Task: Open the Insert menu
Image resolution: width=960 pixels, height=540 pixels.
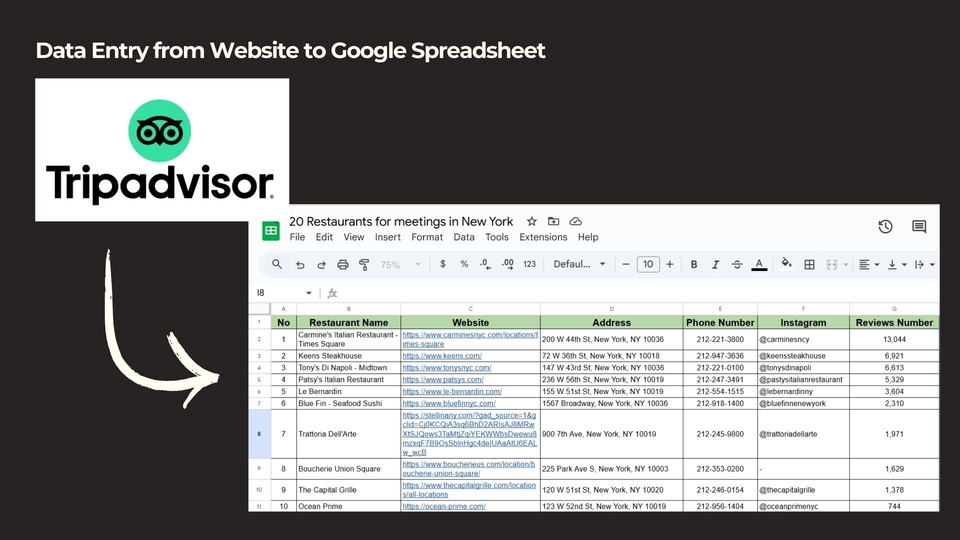Action: pos(388,237)
